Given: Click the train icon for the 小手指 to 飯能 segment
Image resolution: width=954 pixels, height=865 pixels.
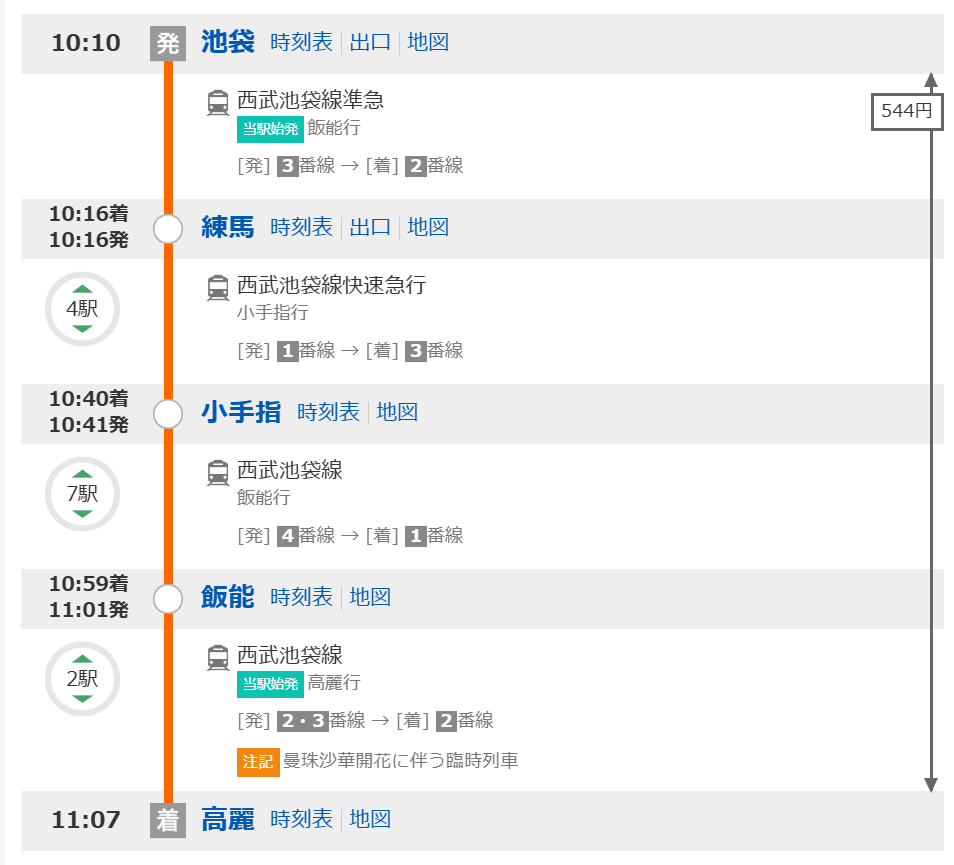Looking at the screenshot, I should [x=217, y=472].
